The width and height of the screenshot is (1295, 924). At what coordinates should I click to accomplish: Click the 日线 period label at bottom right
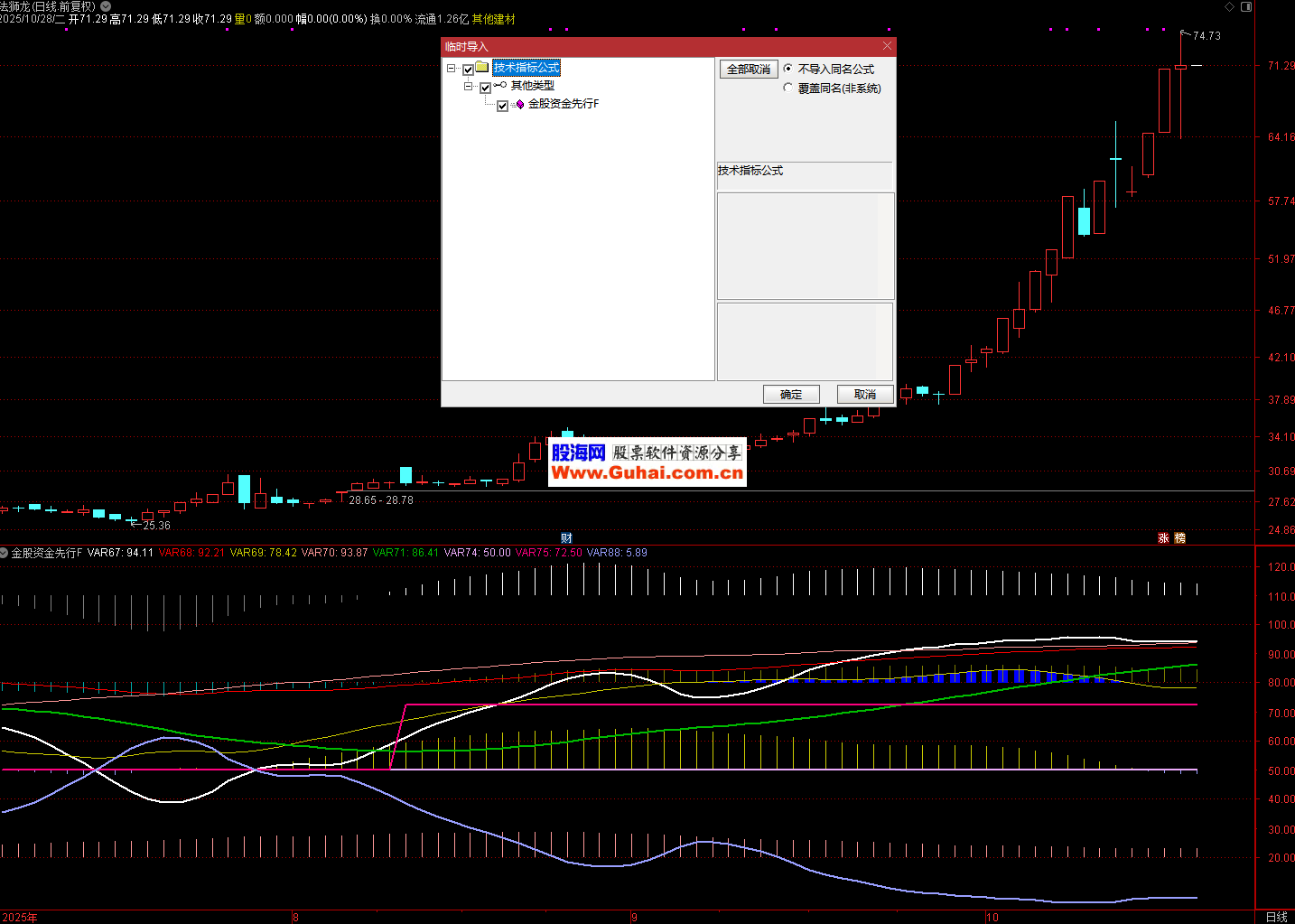pos(1276,917)
